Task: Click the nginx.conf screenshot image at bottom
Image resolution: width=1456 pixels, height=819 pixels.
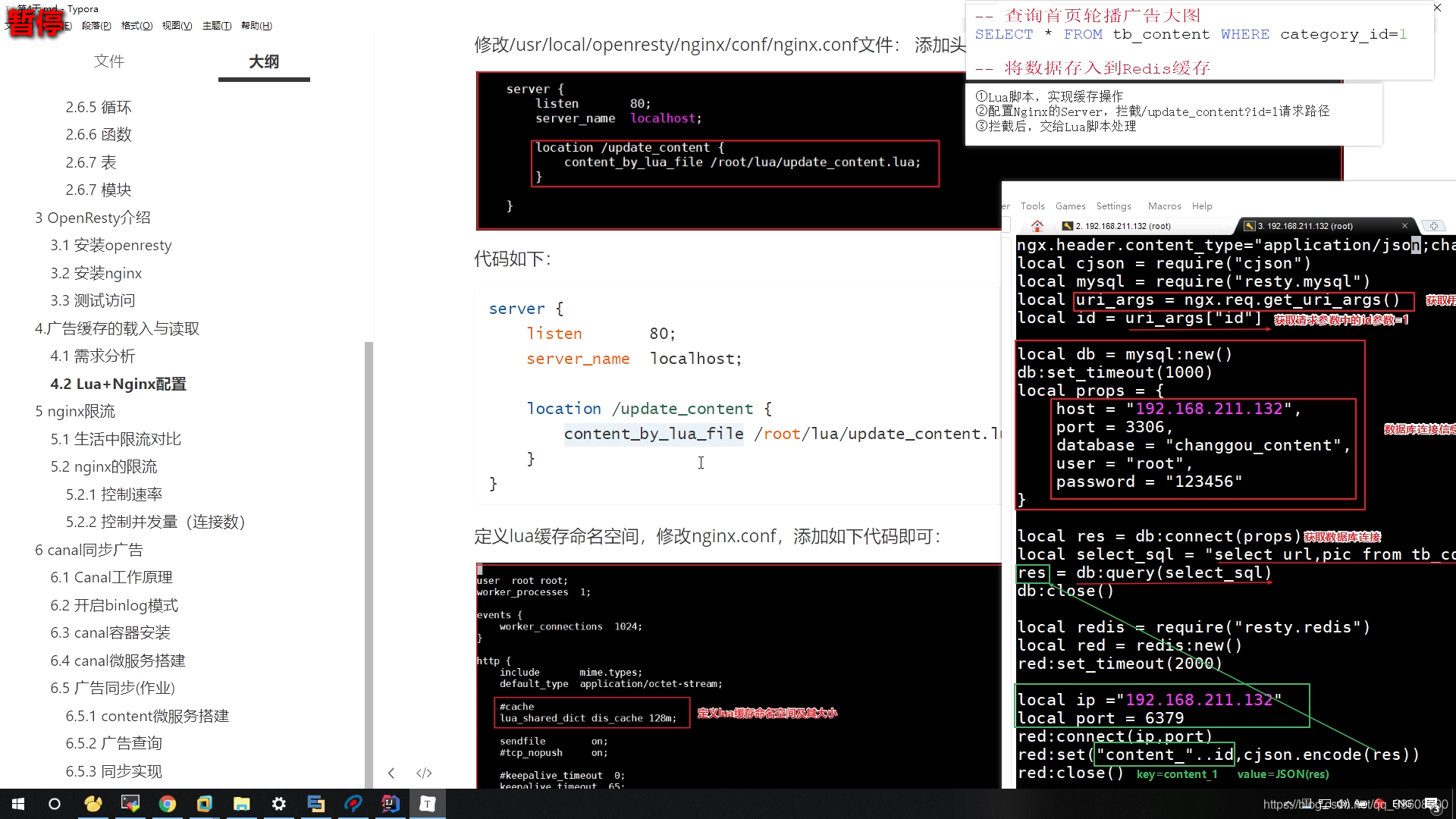Action: pos(739,676)
